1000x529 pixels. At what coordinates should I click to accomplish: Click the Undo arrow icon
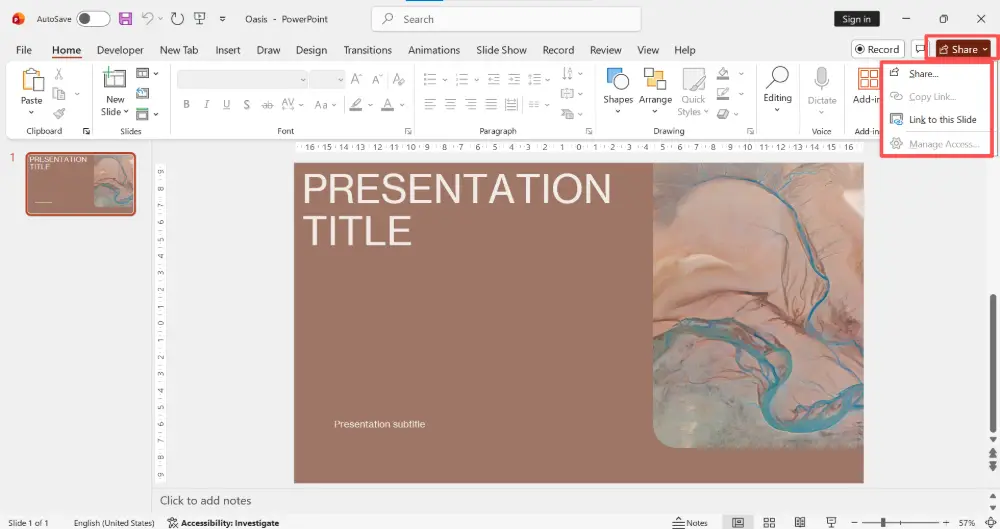(147, 19)
